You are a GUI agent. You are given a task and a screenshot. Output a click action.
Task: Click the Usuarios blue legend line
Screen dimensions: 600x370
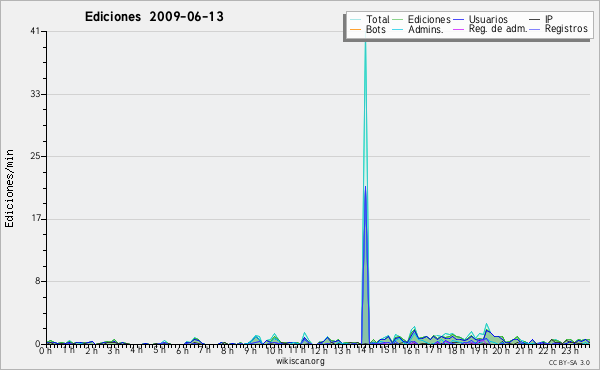(458, 20)
